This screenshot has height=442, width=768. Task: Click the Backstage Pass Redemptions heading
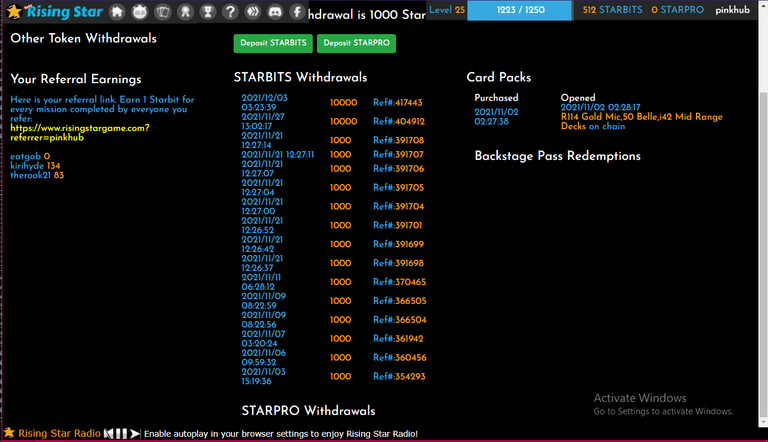point(557,156)
